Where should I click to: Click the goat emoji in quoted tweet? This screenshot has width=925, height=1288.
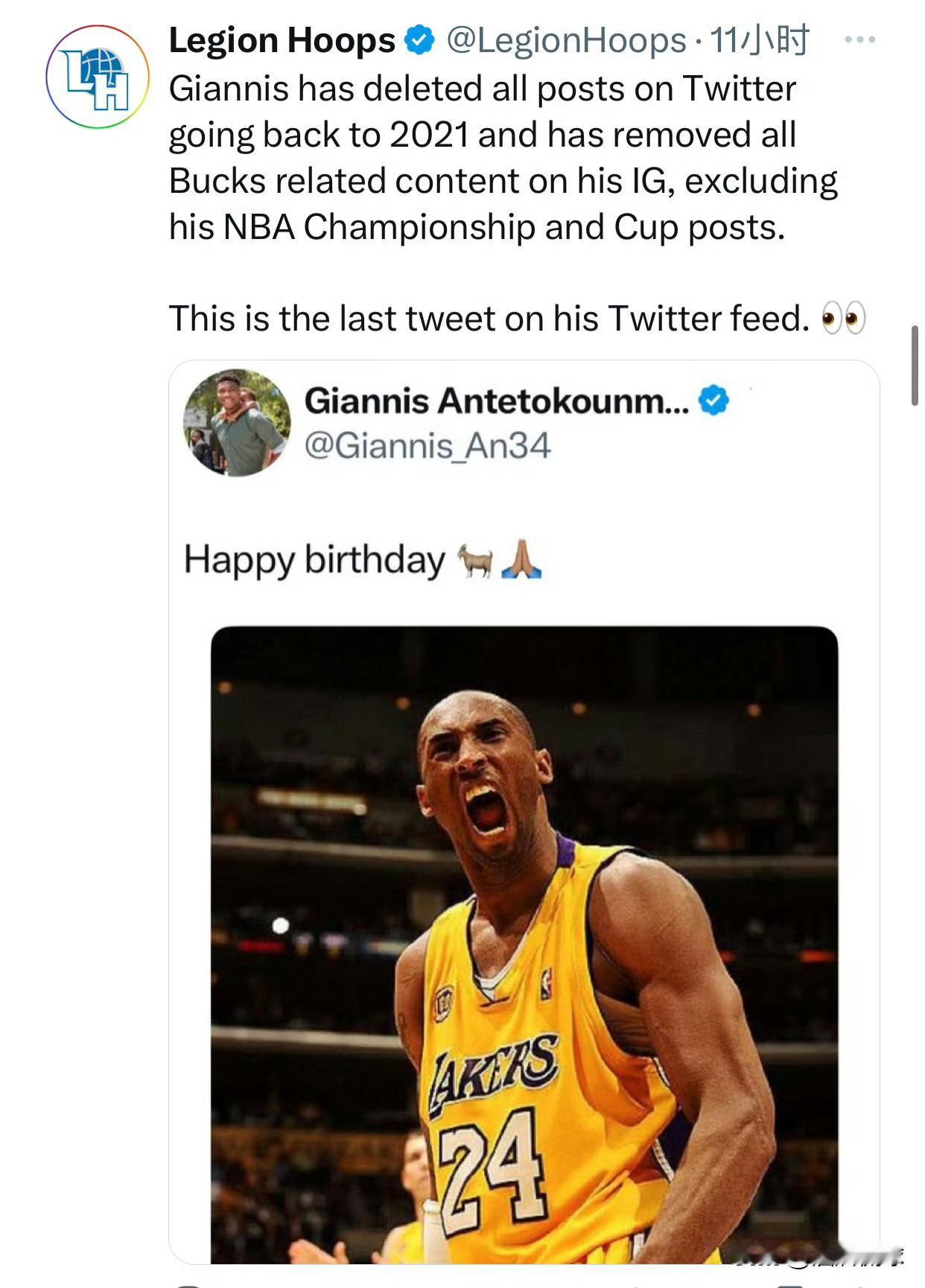475,561
